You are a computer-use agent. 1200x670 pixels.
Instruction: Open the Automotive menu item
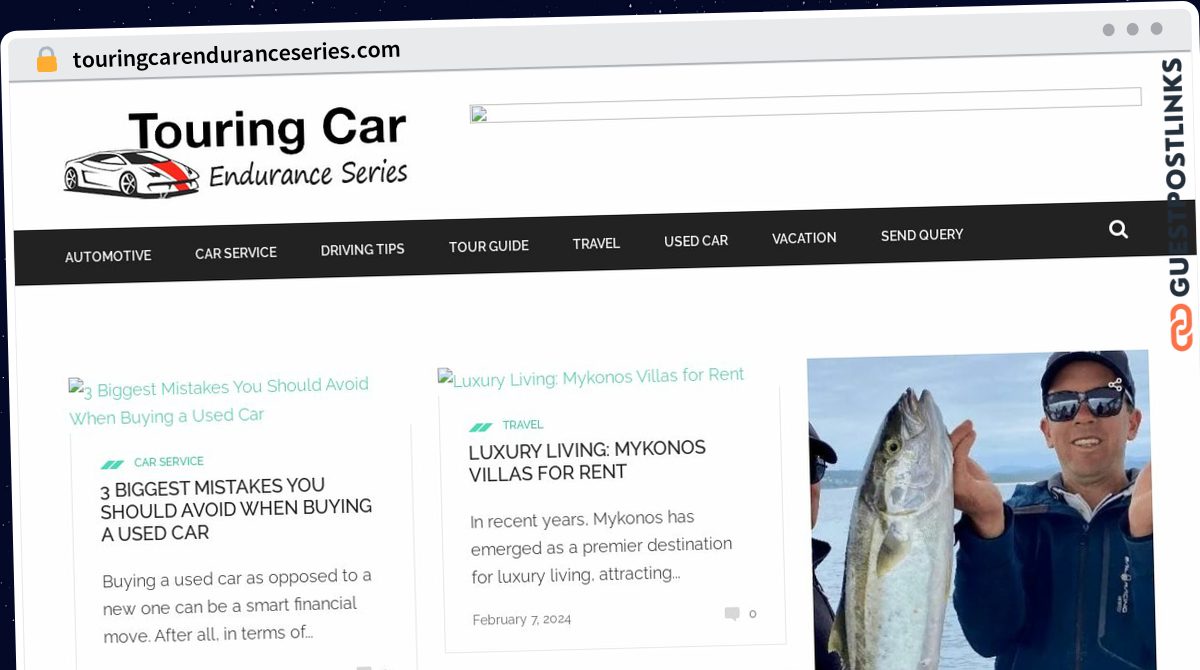tap(108, 256)
